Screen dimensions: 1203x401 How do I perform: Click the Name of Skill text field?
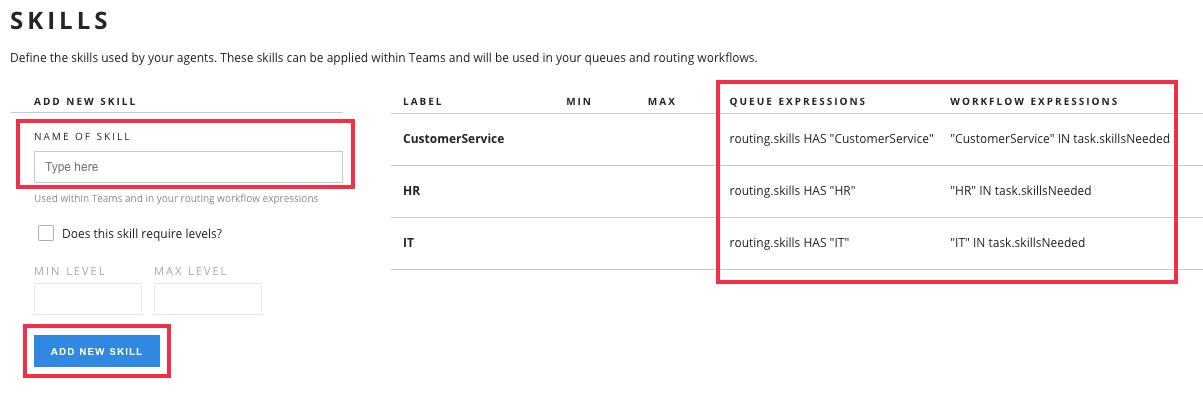tap(188, 167)
